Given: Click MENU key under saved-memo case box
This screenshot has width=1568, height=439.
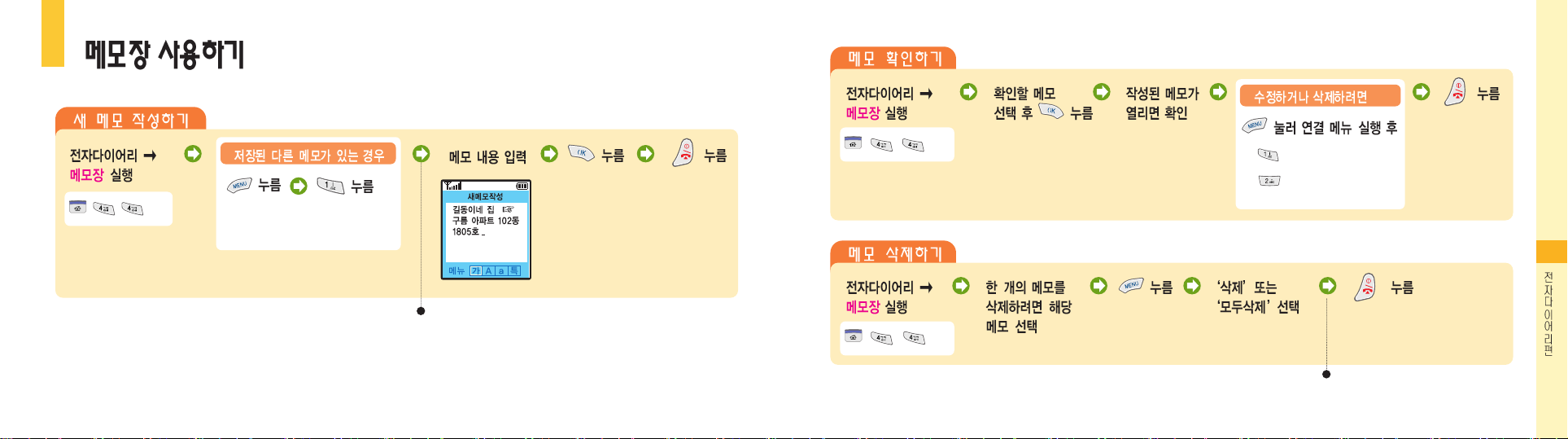Looking at the screenshot, I should 239,186.
